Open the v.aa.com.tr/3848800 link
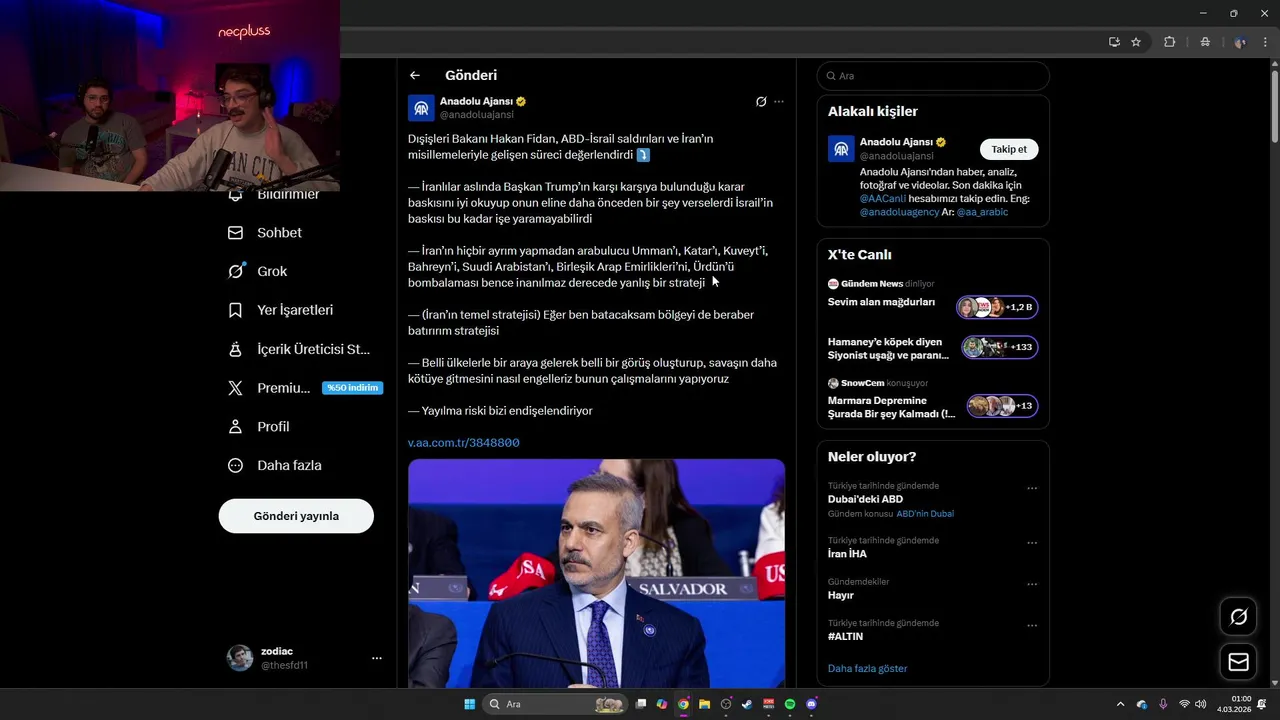 coord(464,442)
